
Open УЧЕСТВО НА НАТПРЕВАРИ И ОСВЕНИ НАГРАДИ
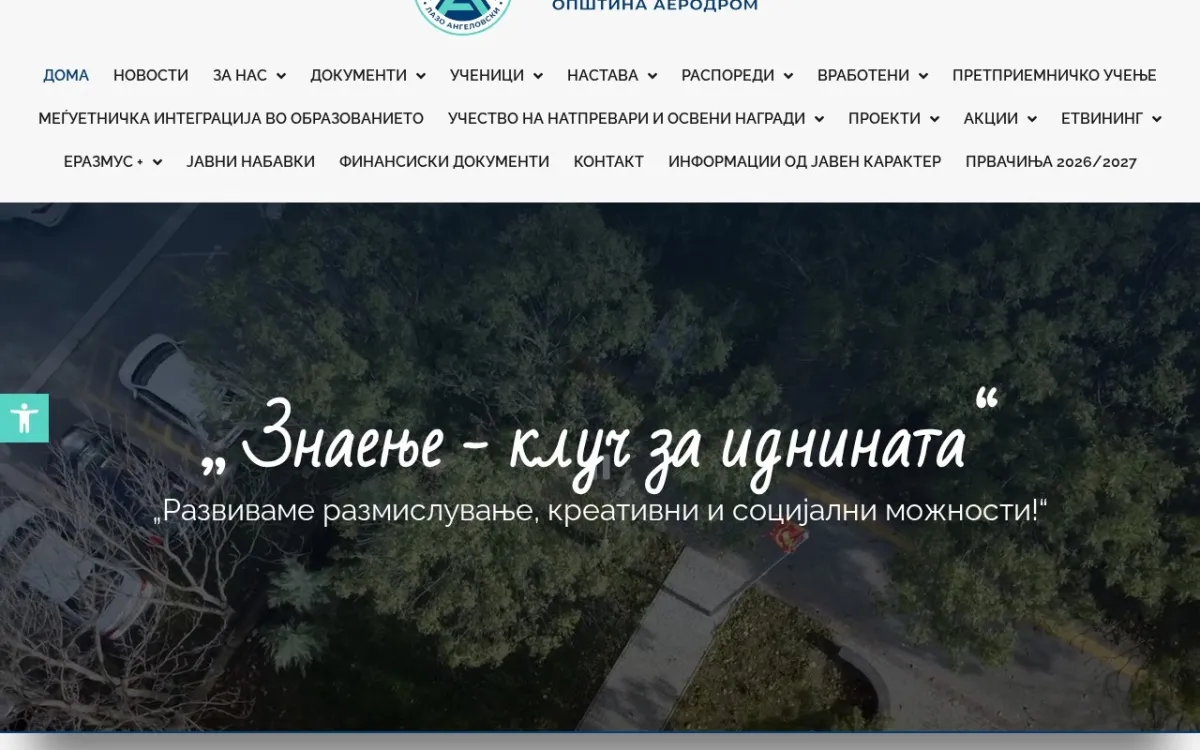point(626,119)
